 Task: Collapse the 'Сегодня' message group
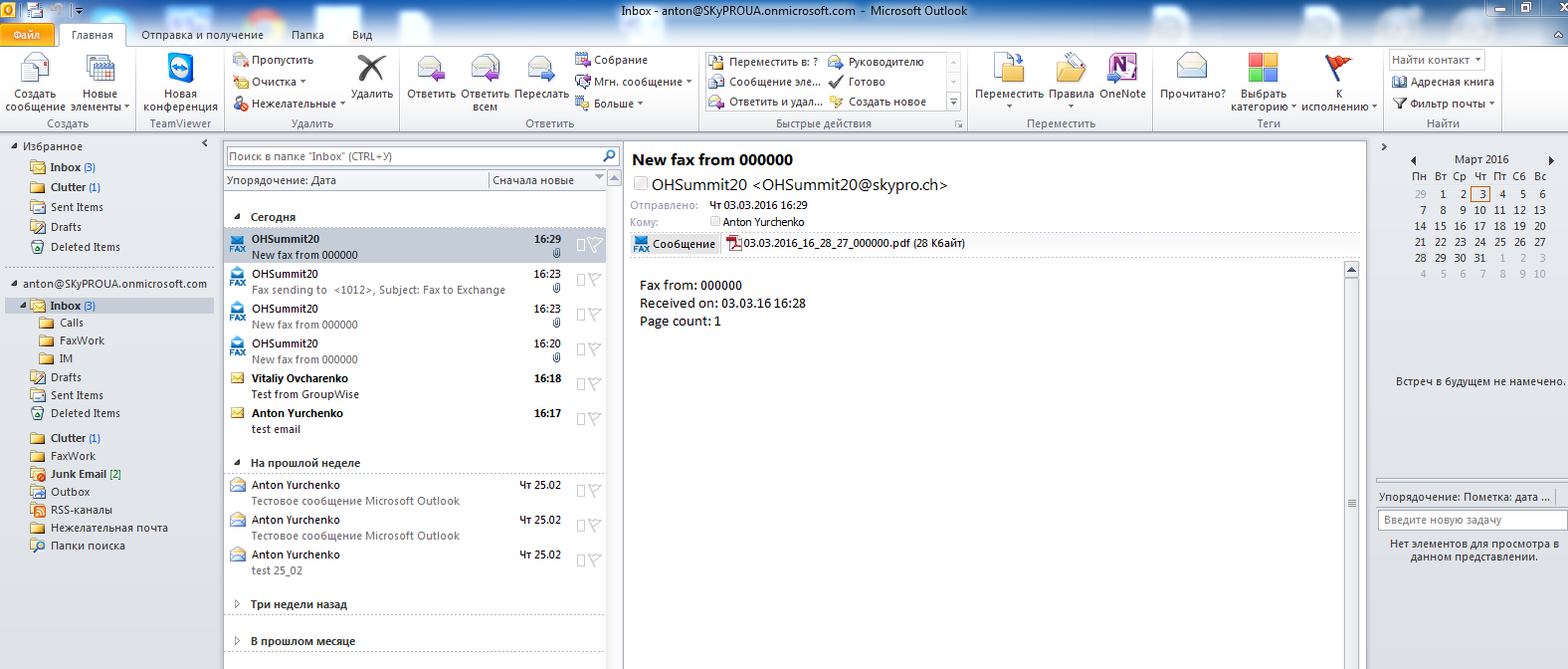[x=237, y=217]
